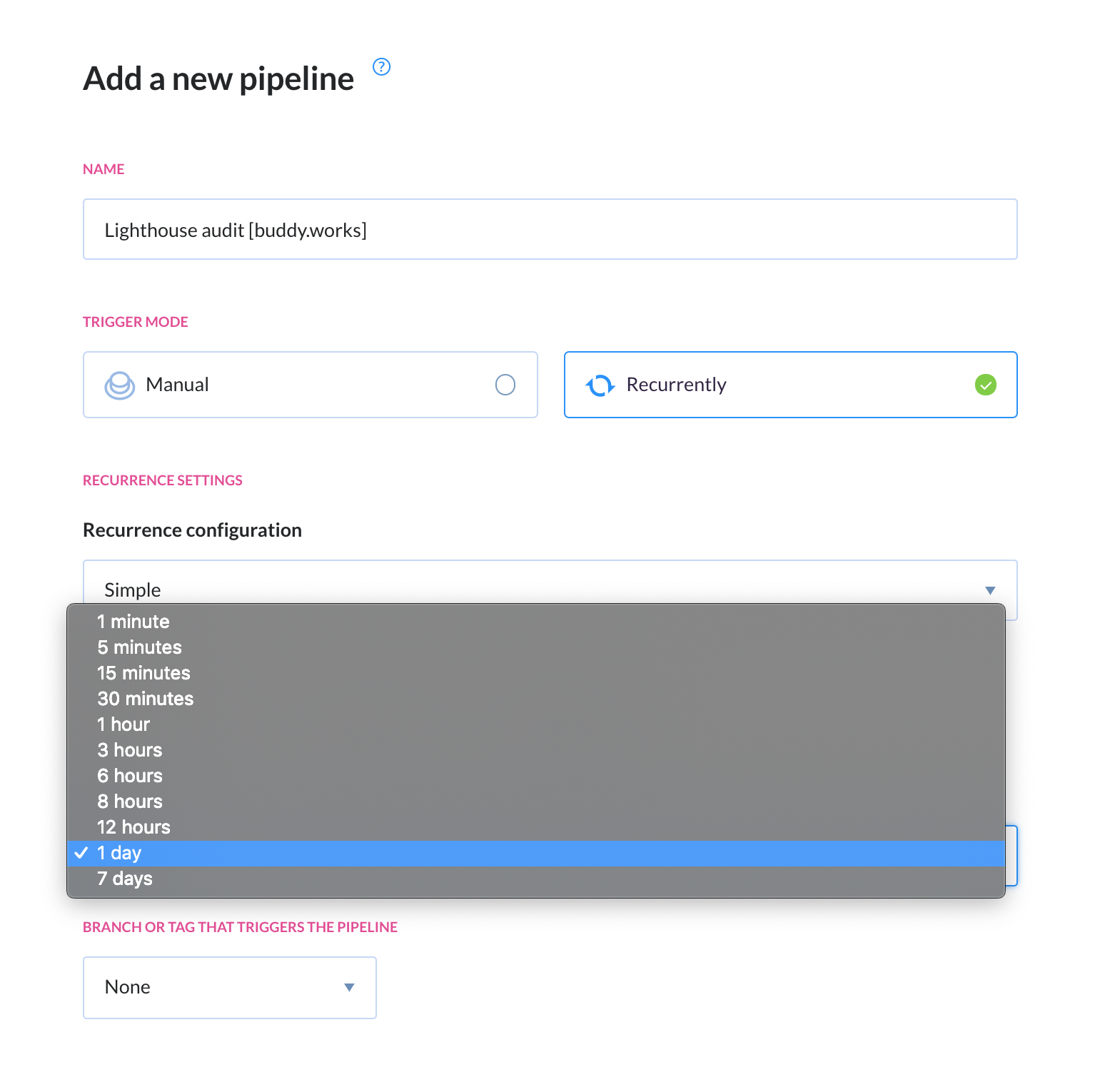Choose 3 hours interval
This screenshot has height=1092, width=1100.
536,750
